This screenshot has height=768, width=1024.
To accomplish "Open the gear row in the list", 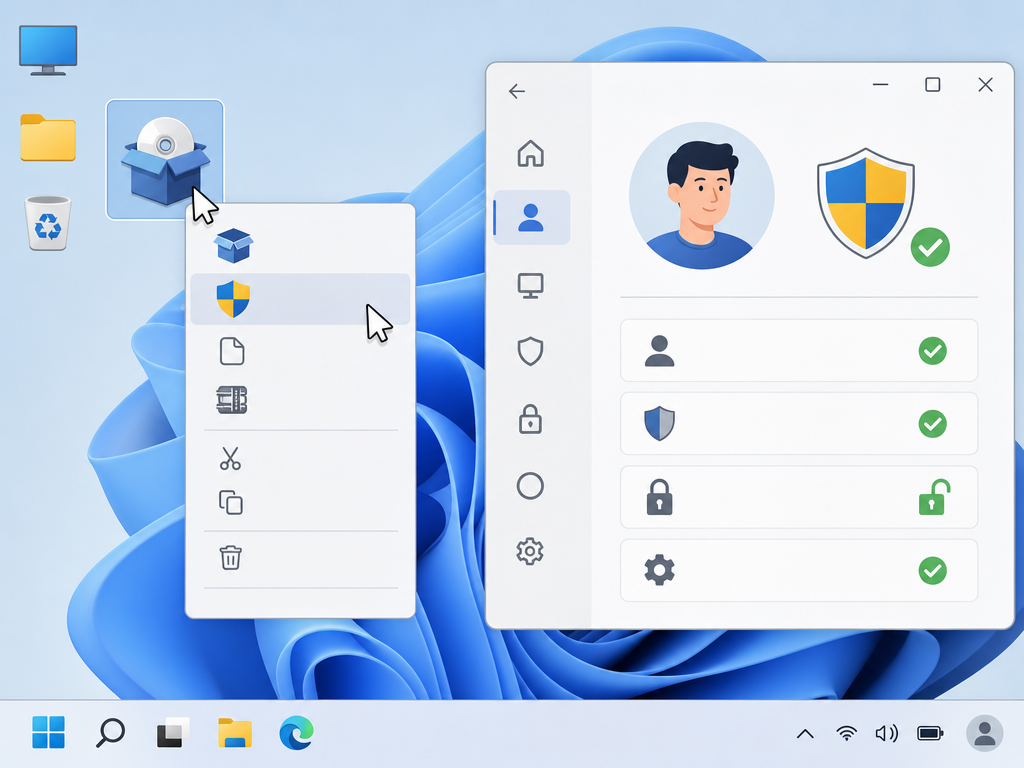I will (x=799, y=570).
